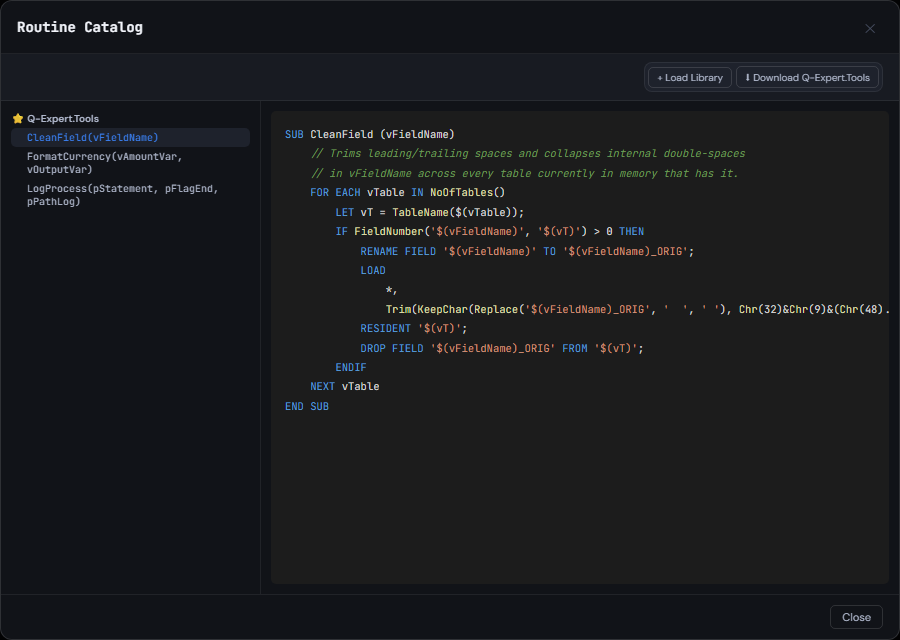Click the SUB CleanField declaration line
The height and width of the screenshot is (640, 900).
(x=370, y=134)
